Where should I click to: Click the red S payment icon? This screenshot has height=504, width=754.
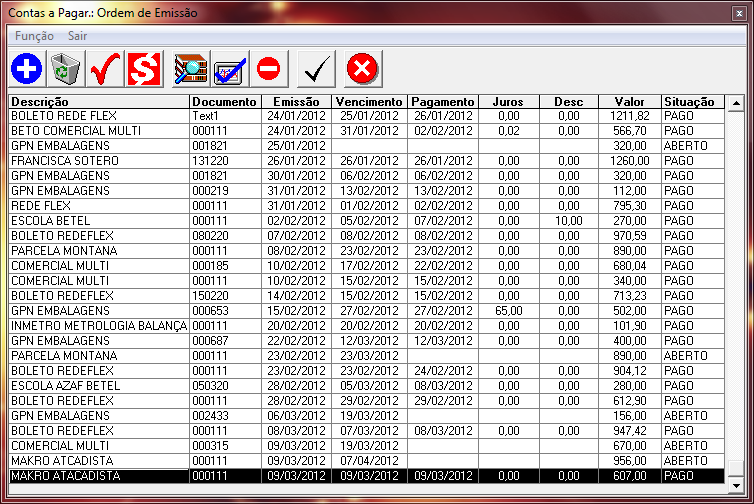point(144,69)
